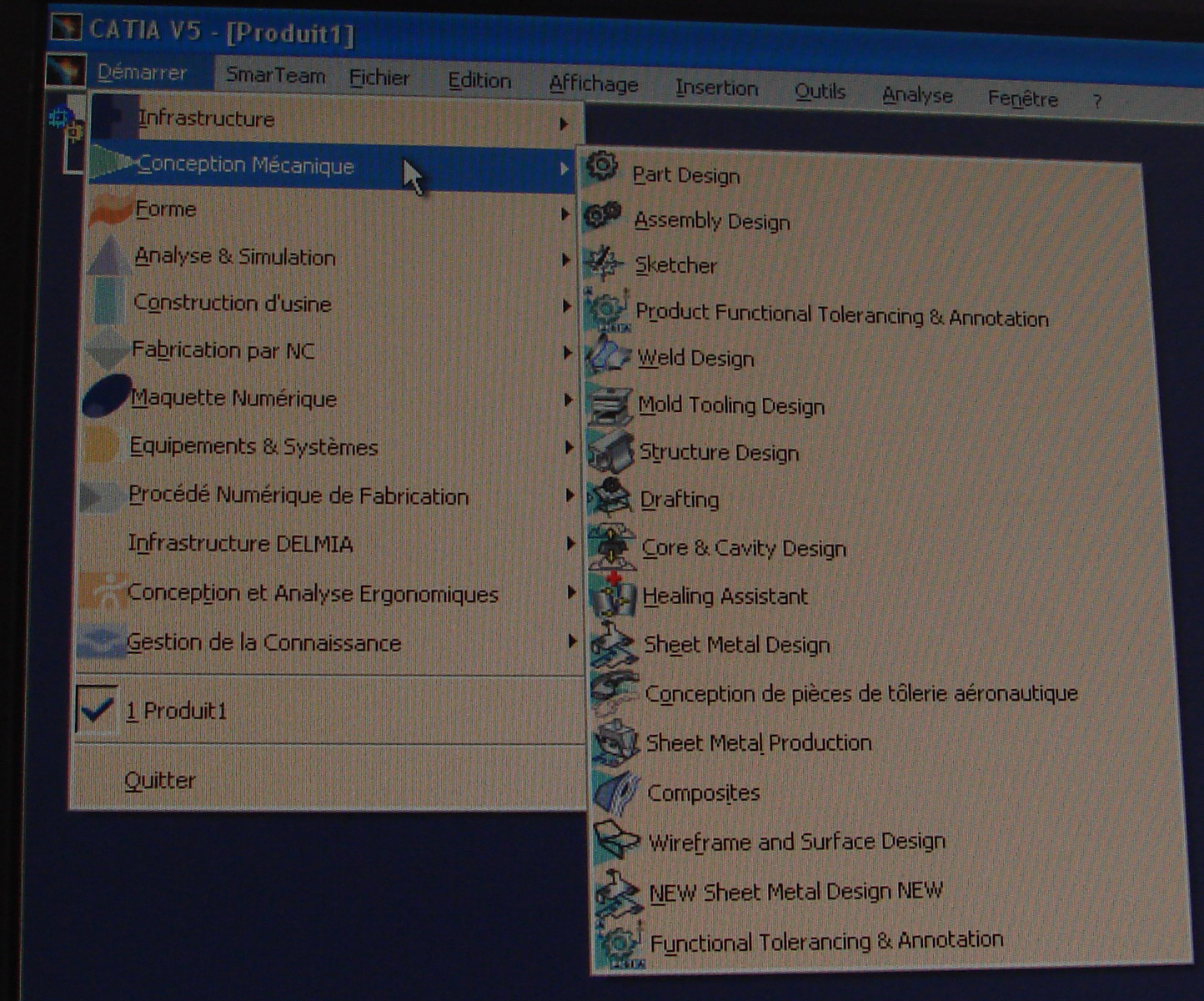The width and height of the screenshot is (1204, 1001).
Task: Open the Outils menu
Action: (820, 92)
